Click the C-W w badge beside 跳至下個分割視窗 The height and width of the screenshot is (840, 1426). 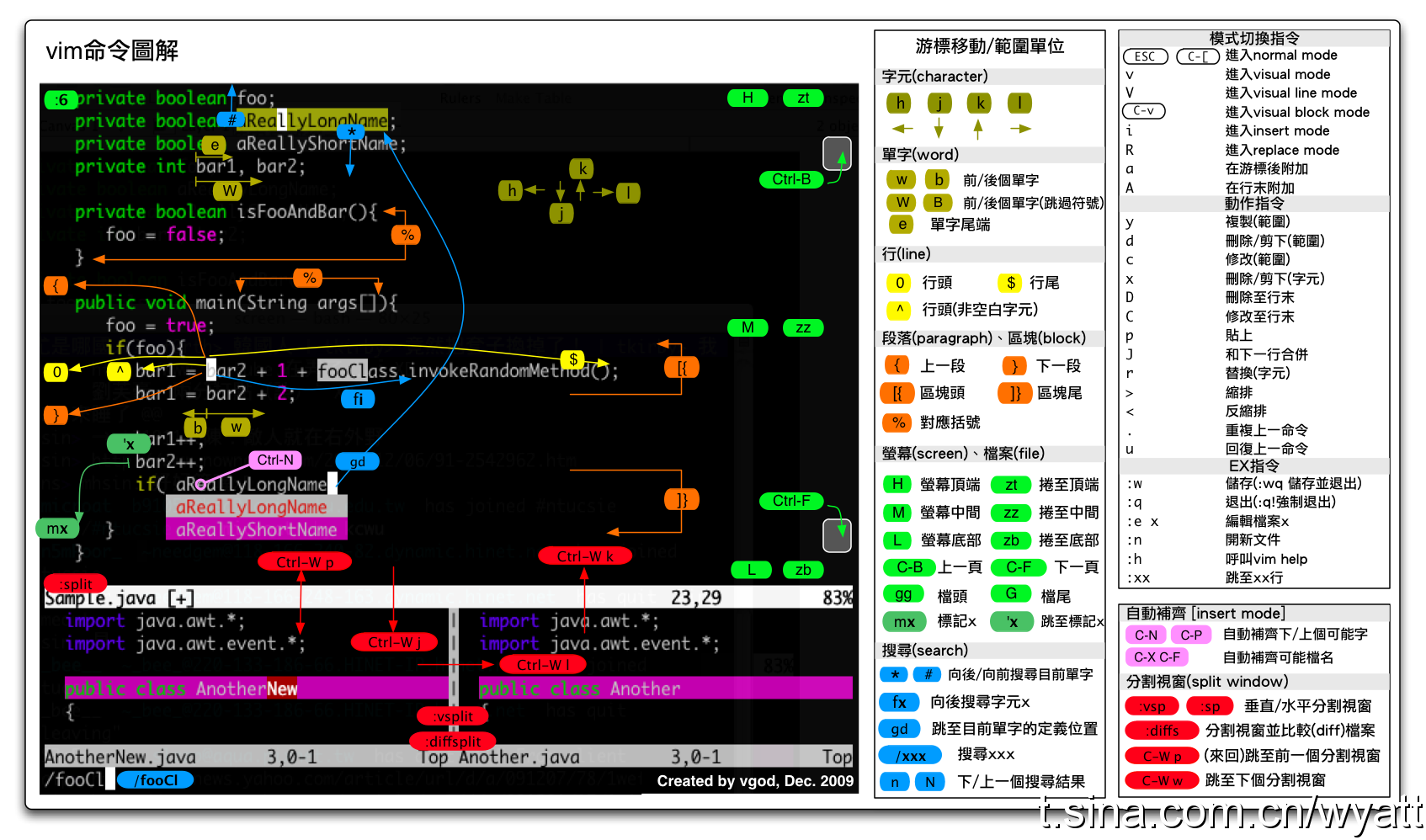(x=1162, y=780)
